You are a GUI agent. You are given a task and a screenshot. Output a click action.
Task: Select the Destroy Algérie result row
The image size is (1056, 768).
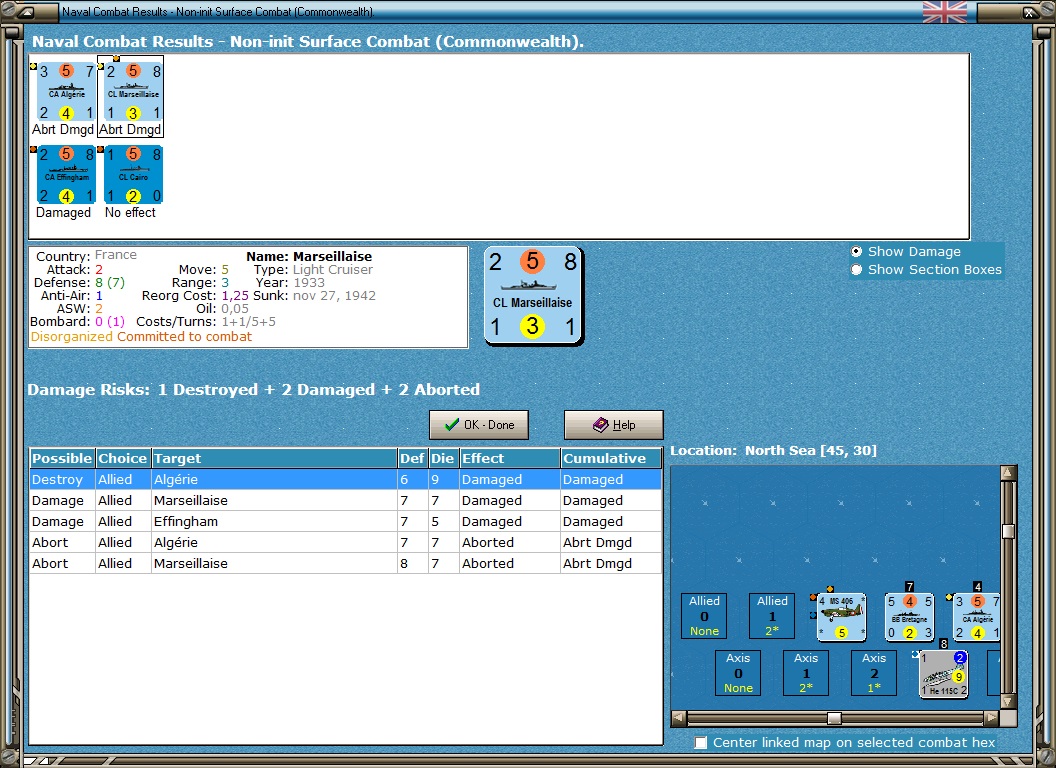[345, 480]
